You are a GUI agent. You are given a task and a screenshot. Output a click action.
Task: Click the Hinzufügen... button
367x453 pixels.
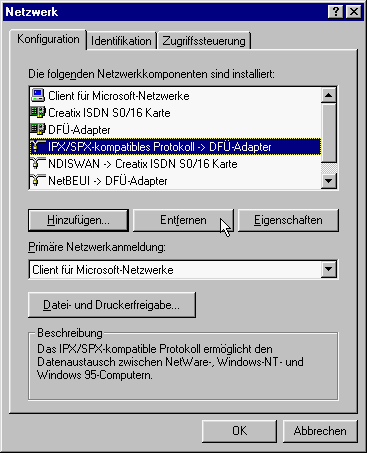pyautogui.click(x=78, y=220)
